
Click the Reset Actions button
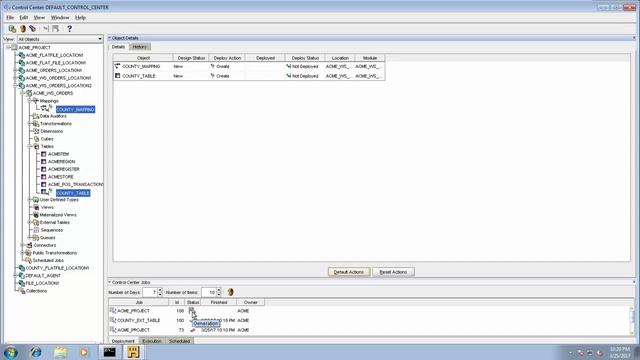[393, 272]
